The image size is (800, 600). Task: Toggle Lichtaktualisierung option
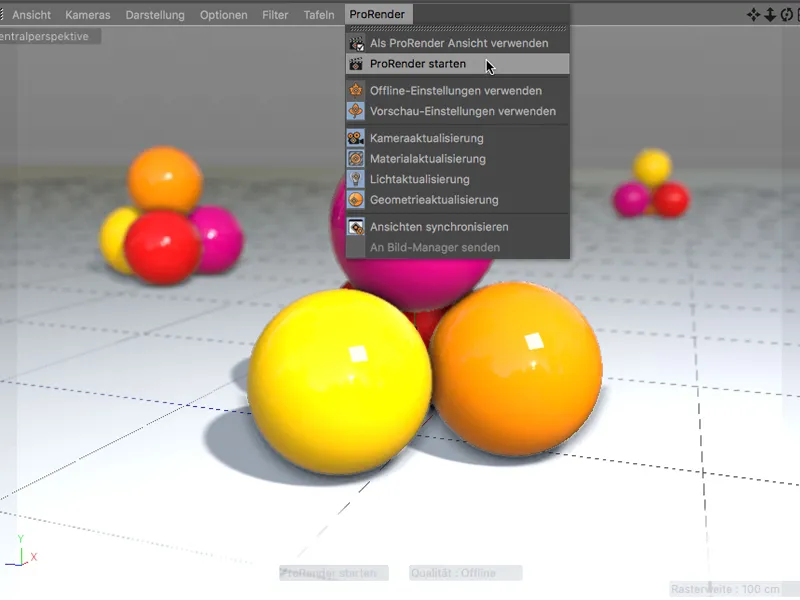click(x=458, y=179)
